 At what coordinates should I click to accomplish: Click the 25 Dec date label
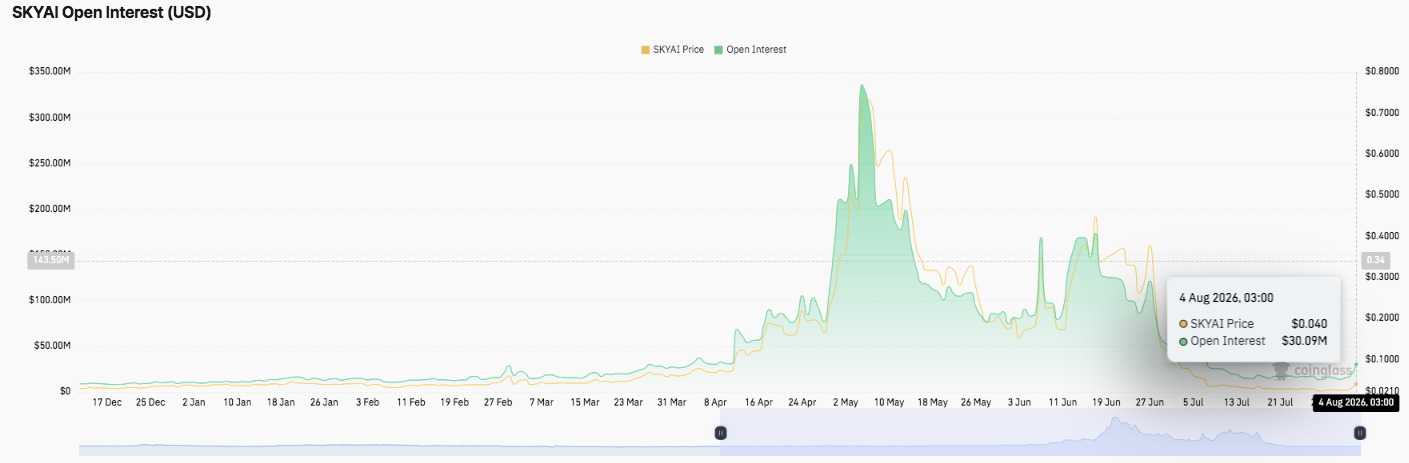click(151, 402)
